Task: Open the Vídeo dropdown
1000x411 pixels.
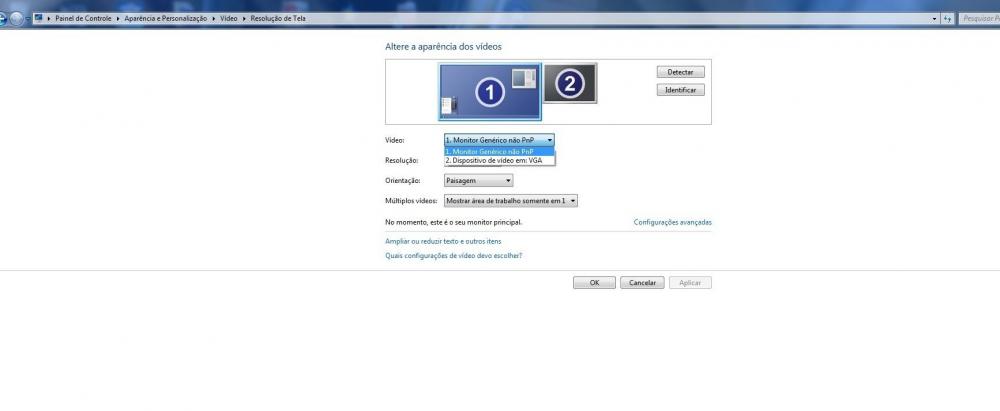Action: (498, 141)
